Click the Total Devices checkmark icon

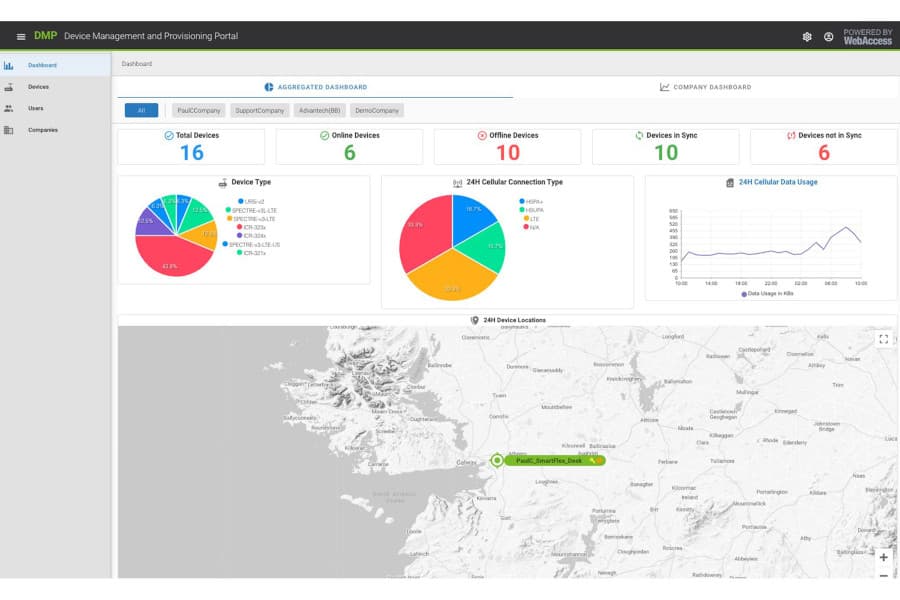coord(169,136)
